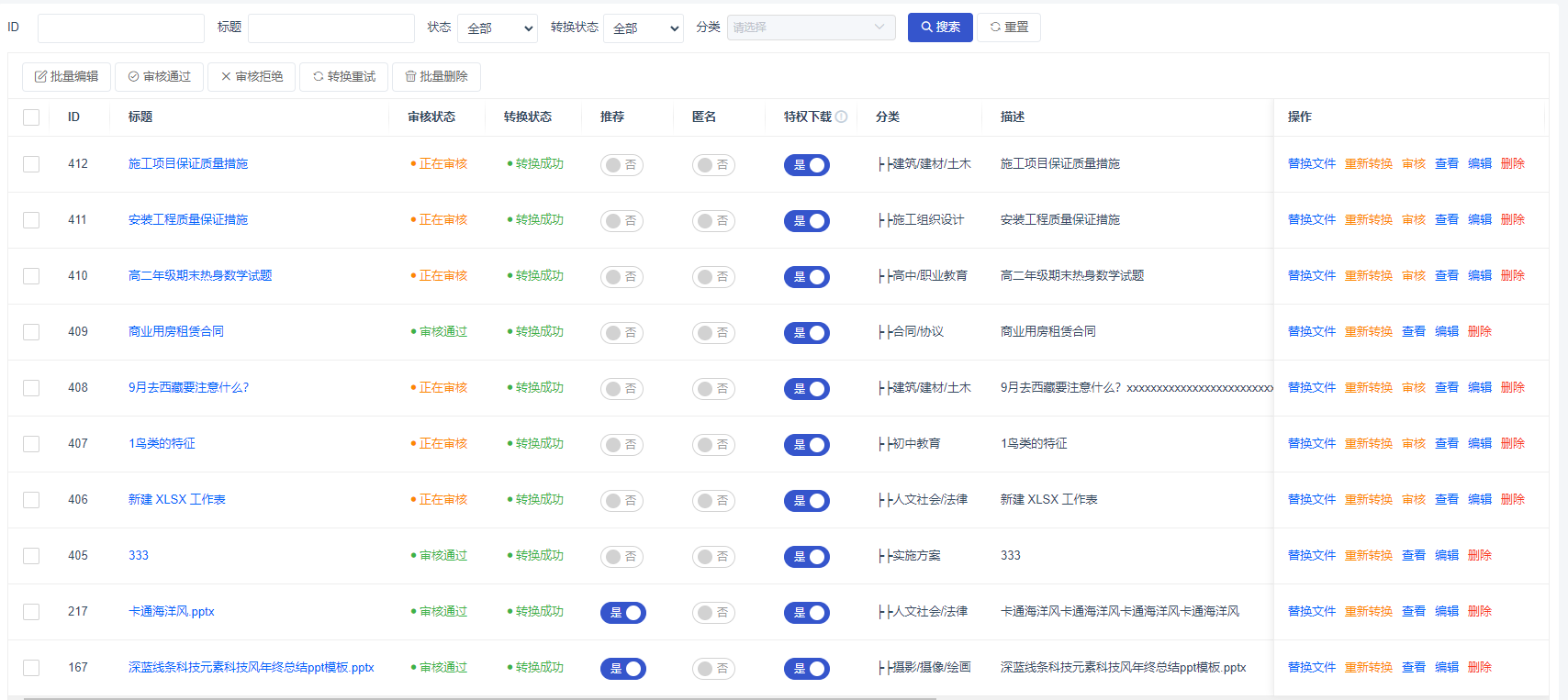Click the 审核状态 column header

pyautogui.click(x=431, y=117)
